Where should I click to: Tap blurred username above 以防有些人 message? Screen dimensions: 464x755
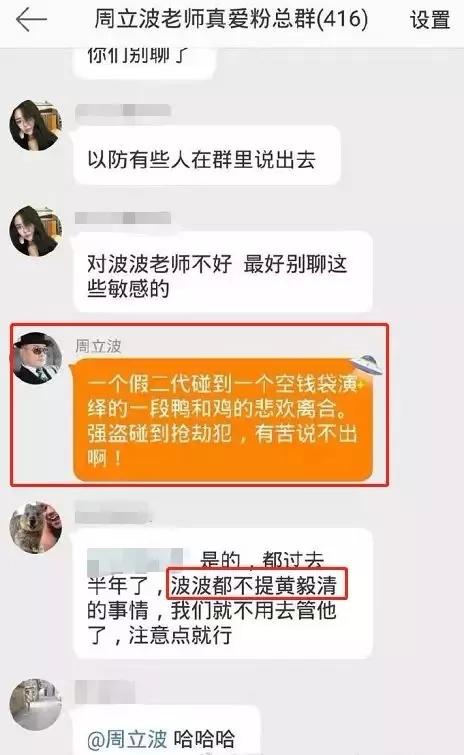click(x=123, y=110)
